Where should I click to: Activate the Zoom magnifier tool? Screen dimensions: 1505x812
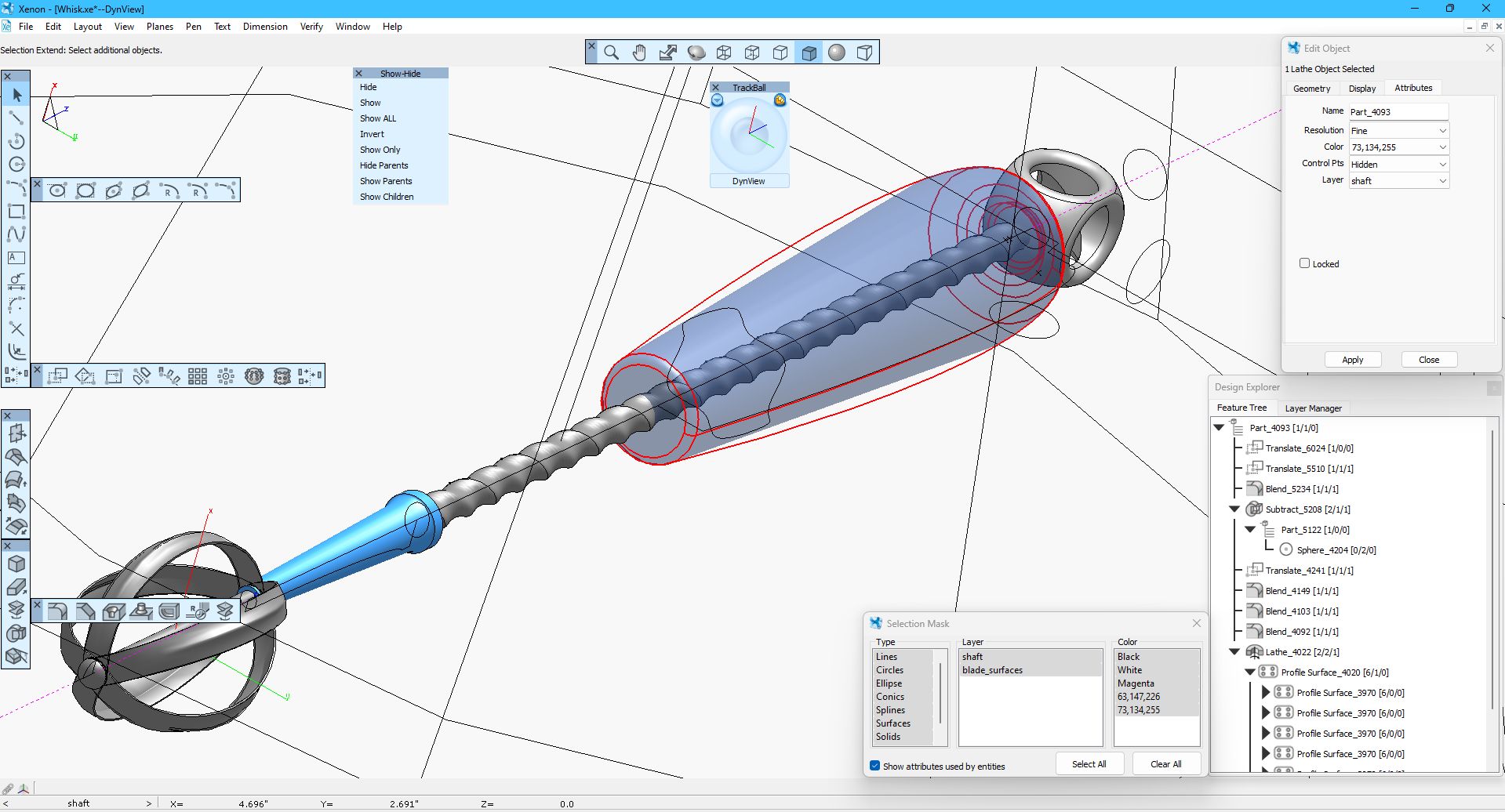click(612, 53)
